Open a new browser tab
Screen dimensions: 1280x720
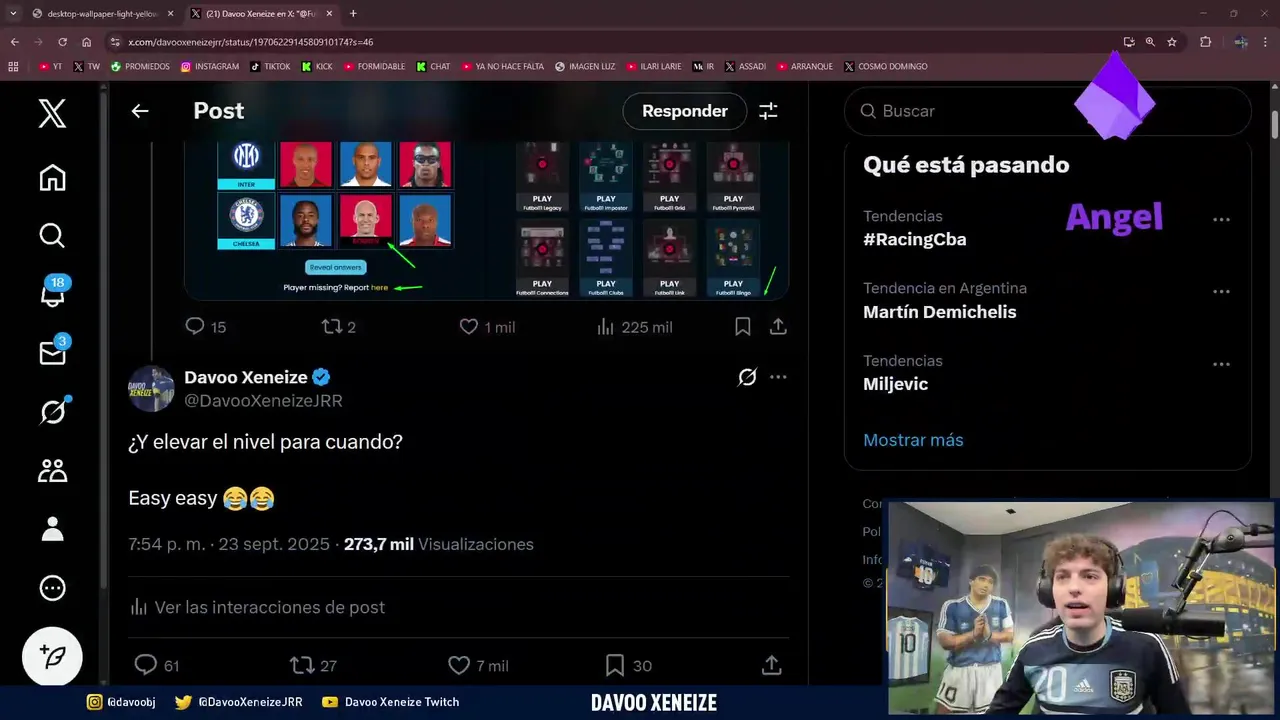tap(353, 14)
